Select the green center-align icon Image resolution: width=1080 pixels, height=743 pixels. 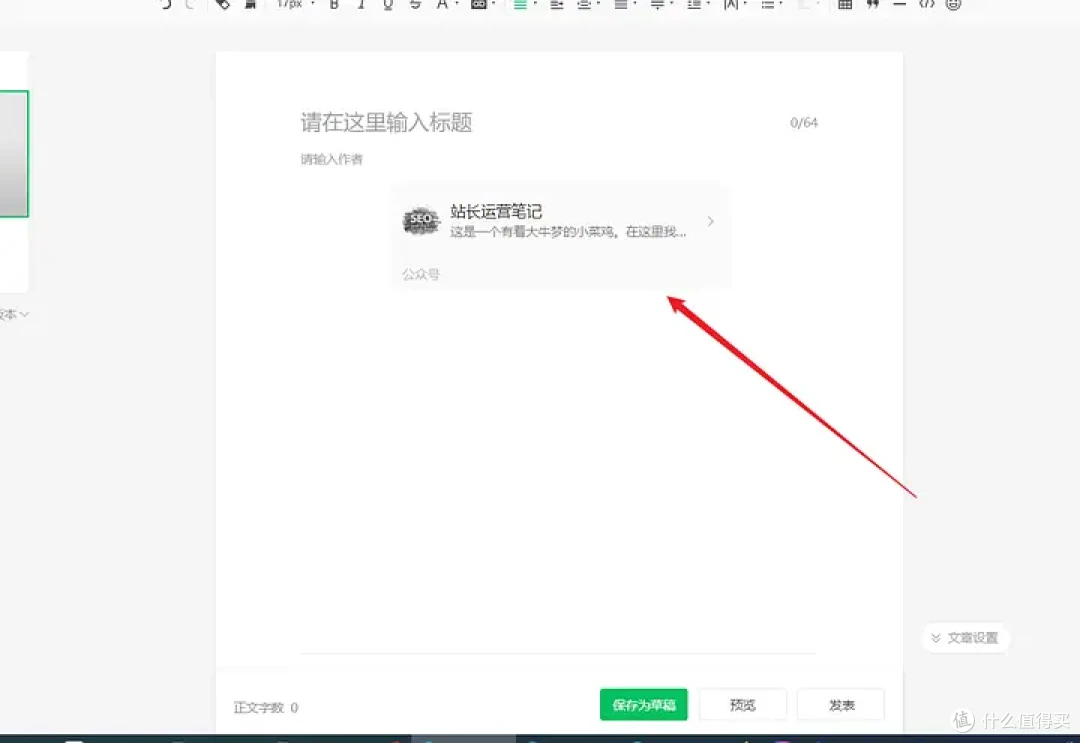[x=520, y=4]
